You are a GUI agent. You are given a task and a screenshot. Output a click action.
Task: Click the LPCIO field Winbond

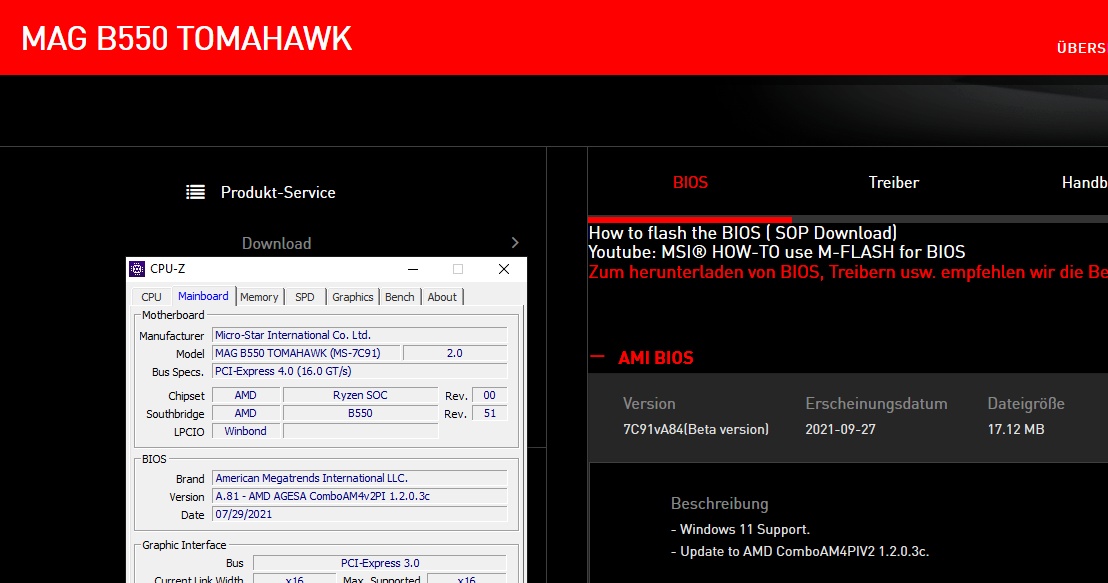click(245, 430)
